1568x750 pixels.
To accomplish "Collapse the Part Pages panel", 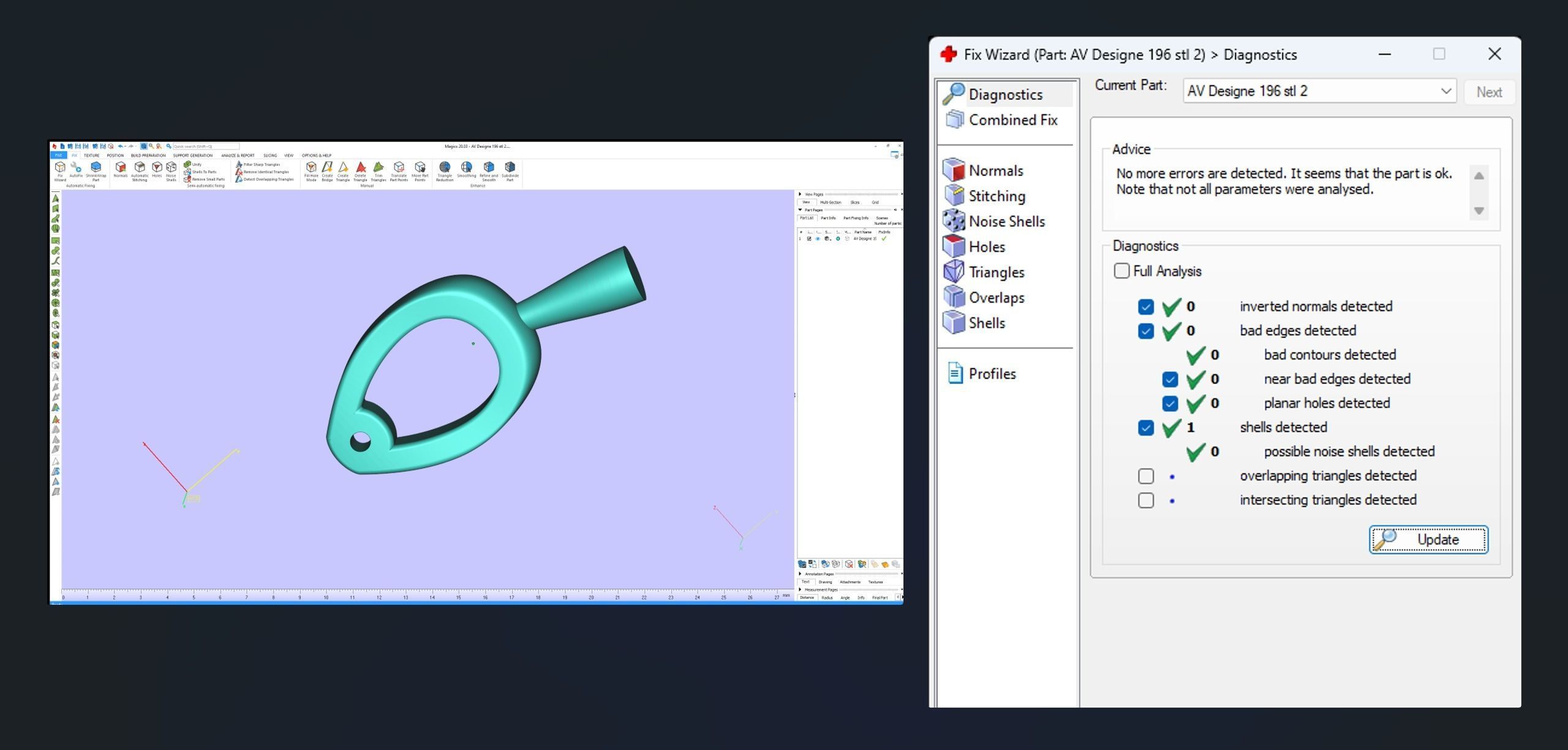I will [800, 210].
